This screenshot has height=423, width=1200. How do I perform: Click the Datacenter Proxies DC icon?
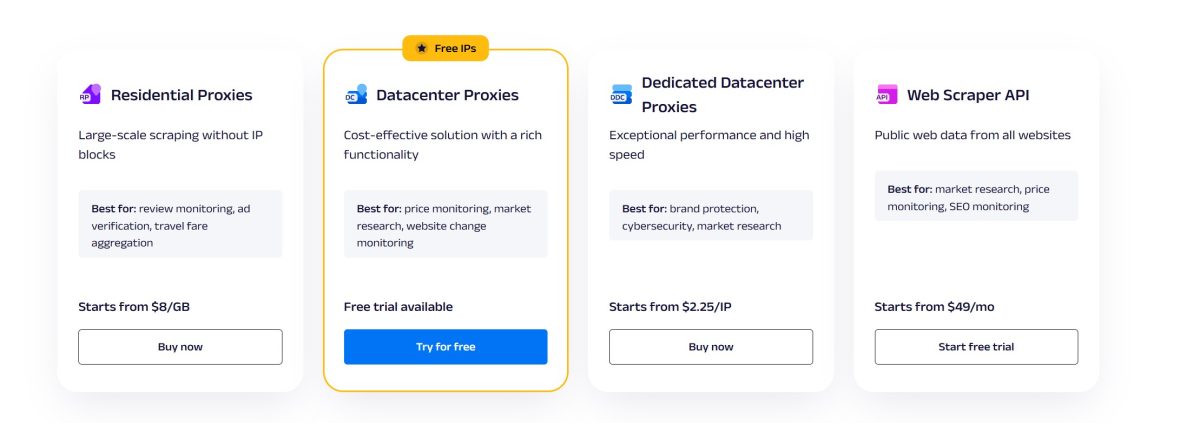pyautogui.click(x=355, y=95)
